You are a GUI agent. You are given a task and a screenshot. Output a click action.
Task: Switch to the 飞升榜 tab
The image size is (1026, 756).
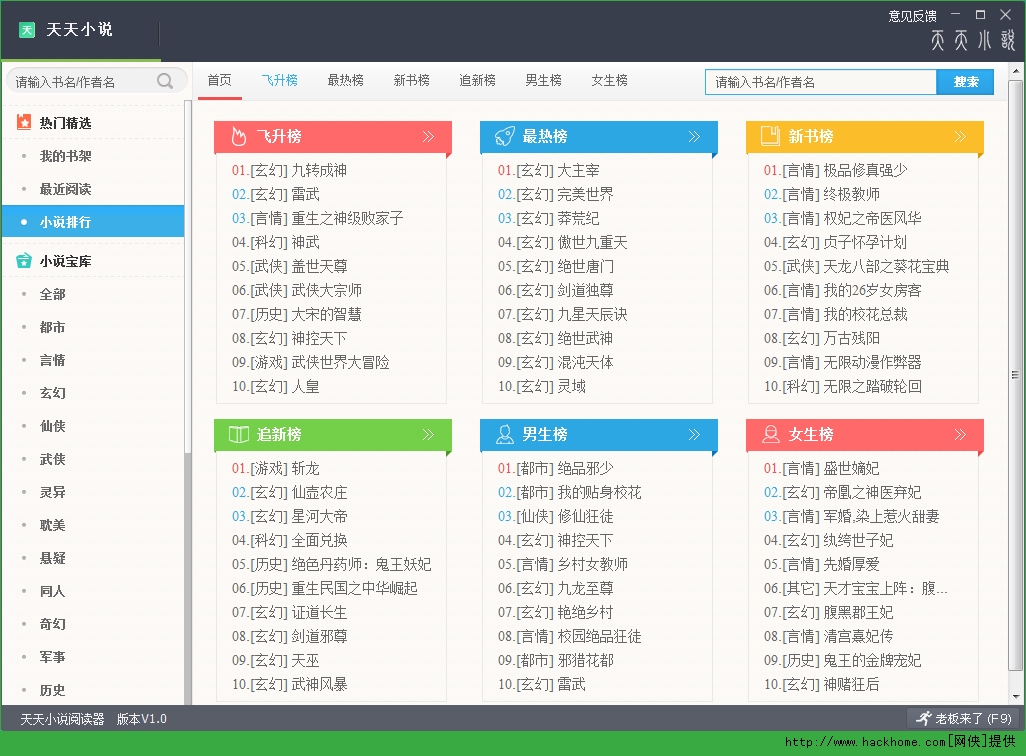point(279,80)
